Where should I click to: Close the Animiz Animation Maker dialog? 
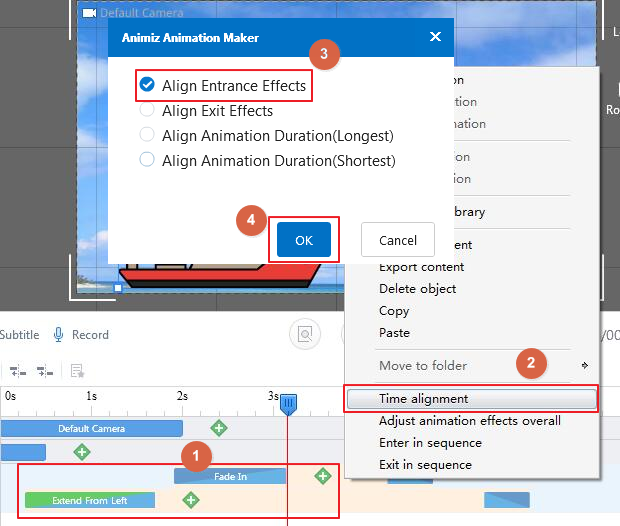[435, 37]
